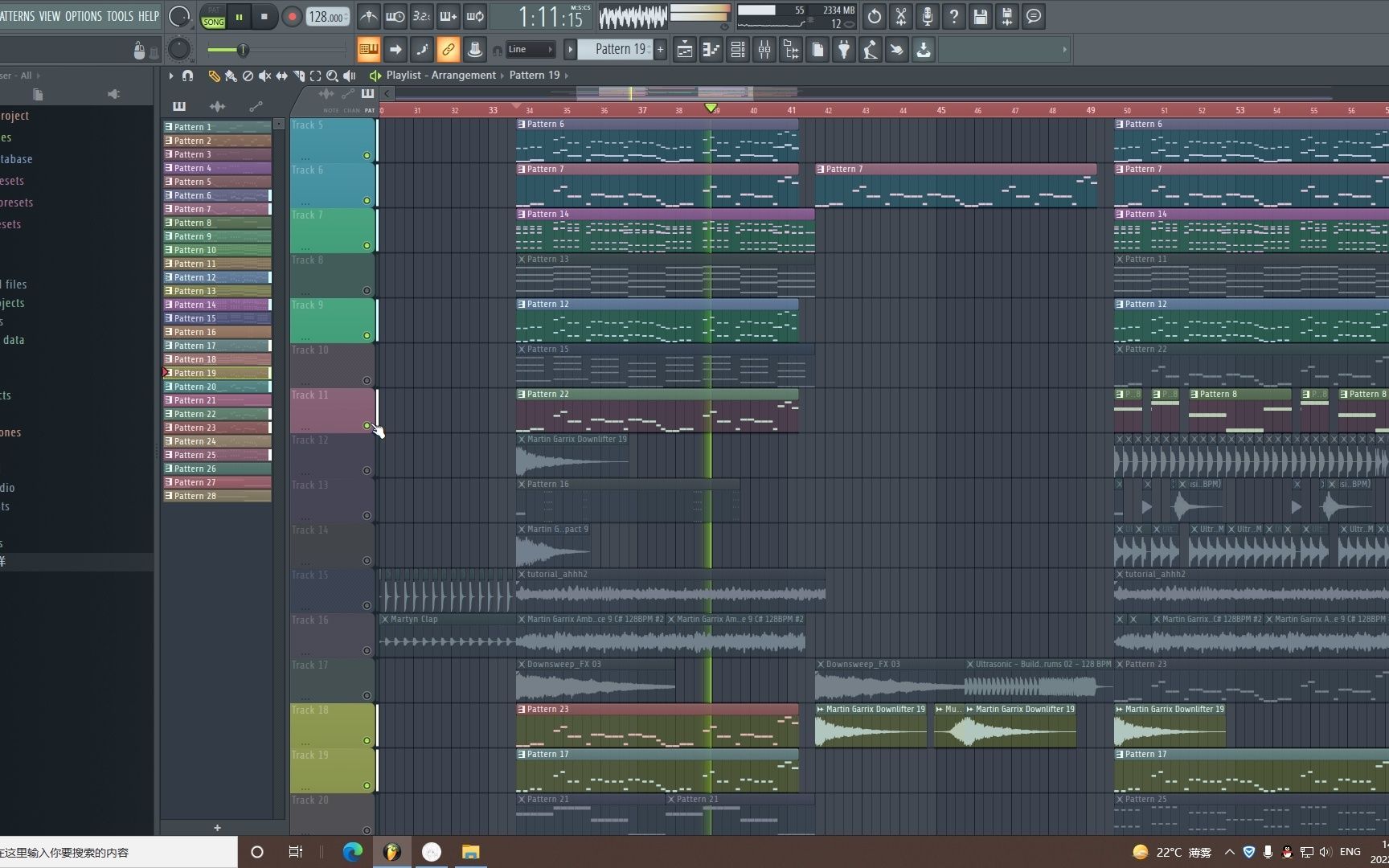
Task: Select the zoom magnifier tool
Action: click(332, 76)
